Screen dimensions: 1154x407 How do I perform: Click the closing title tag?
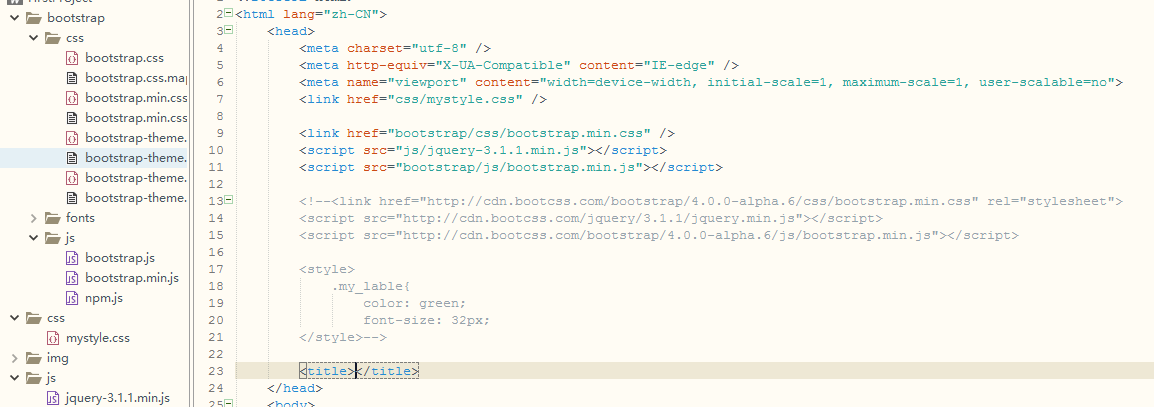tap(388, 371)
